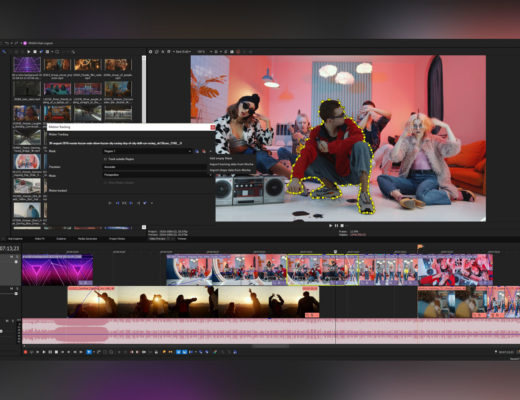The height and width of the screenshot is (400, 520).
Task: Open the preview zoom percentage dropdown
Action: point(204,52)
